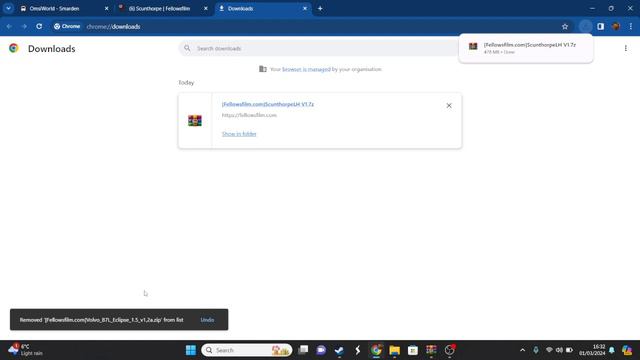Open the Downloads page more actions menu
This screenshot has height=360, width=640.
coord(625,48)
